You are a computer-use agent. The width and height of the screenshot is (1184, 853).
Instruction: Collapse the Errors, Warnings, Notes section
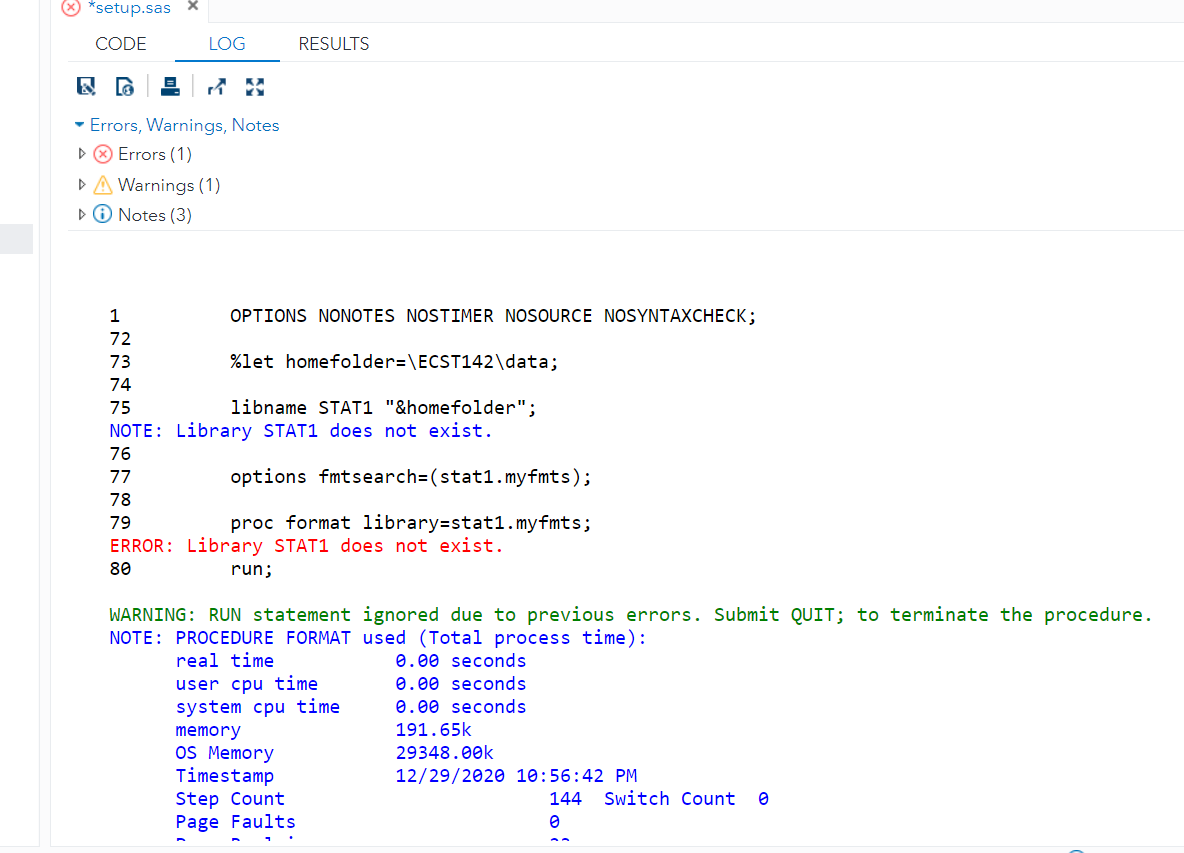click(79, 125)
